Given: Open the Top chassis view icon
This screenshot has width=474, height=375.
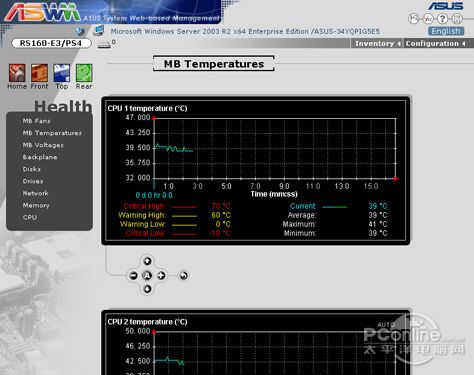Looking at the screenshot, I should point(62,73).
